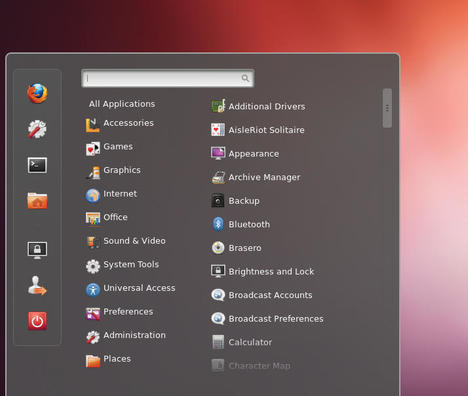Click the Administration category icon
Image resolution: width=468 pixels, height=396 pixels.
point(93,337)
